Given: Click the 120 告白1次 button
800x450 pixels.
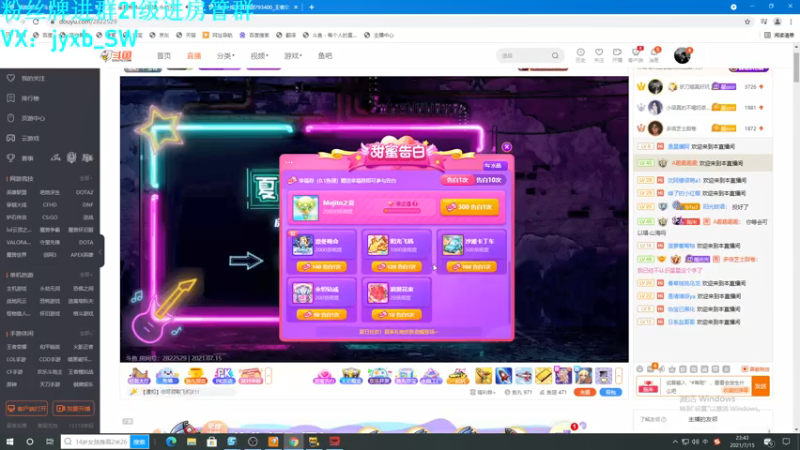Looking at the screenshot, I should click(x=396, y=267).
